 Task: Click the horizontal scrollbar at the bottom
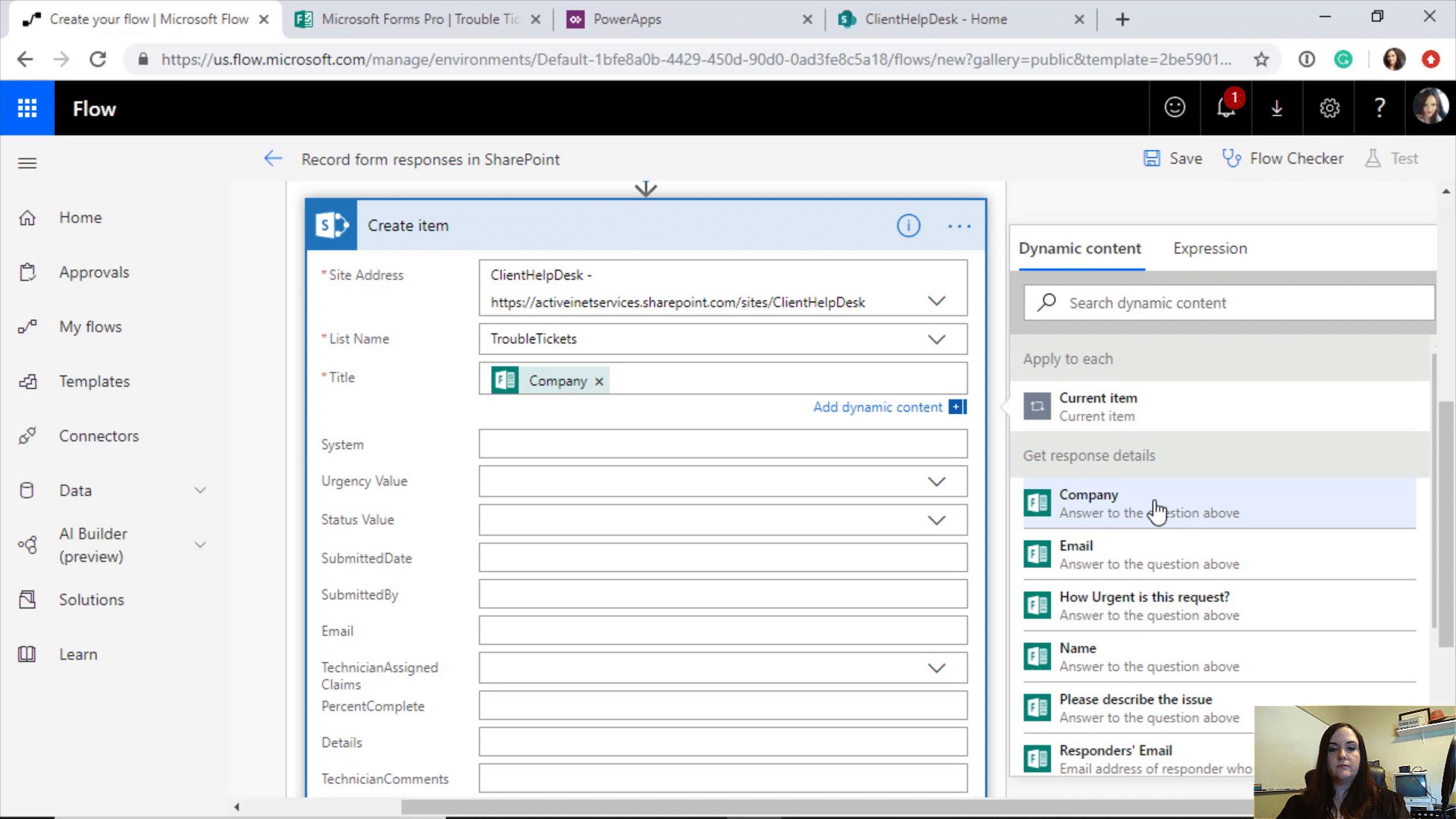pos(827,807)
